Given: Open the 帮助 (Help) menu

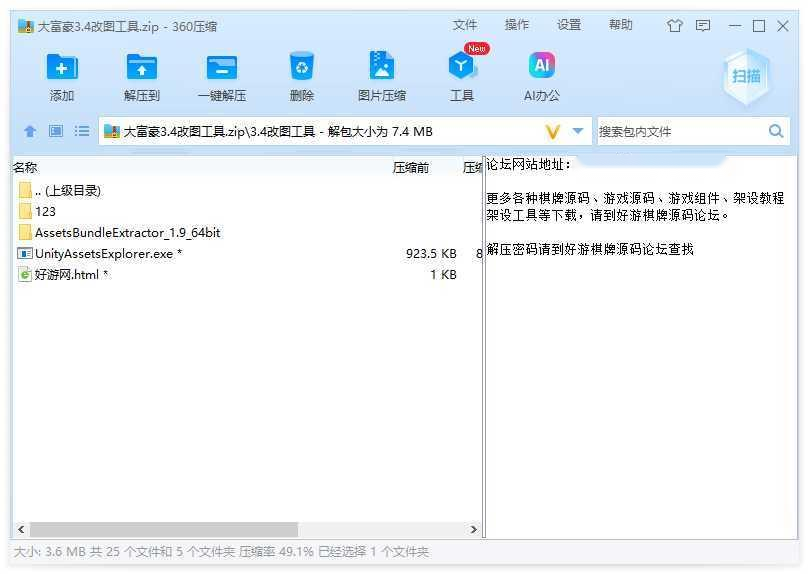Looking at the screenshot, I should [x=621, y=25].
